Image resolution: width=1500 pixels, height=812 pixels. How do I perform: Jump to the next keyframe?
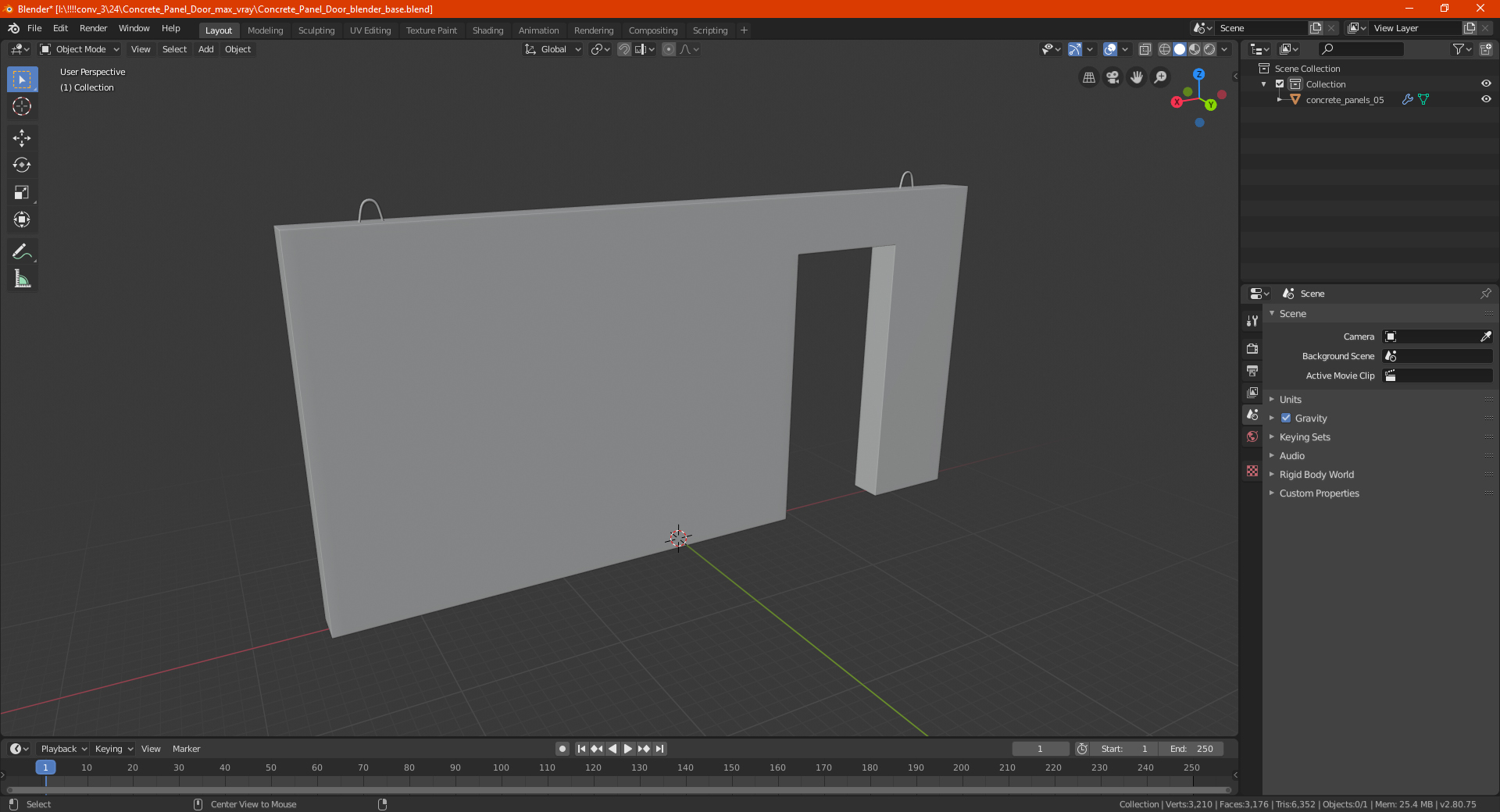click(x=644, y=749)
